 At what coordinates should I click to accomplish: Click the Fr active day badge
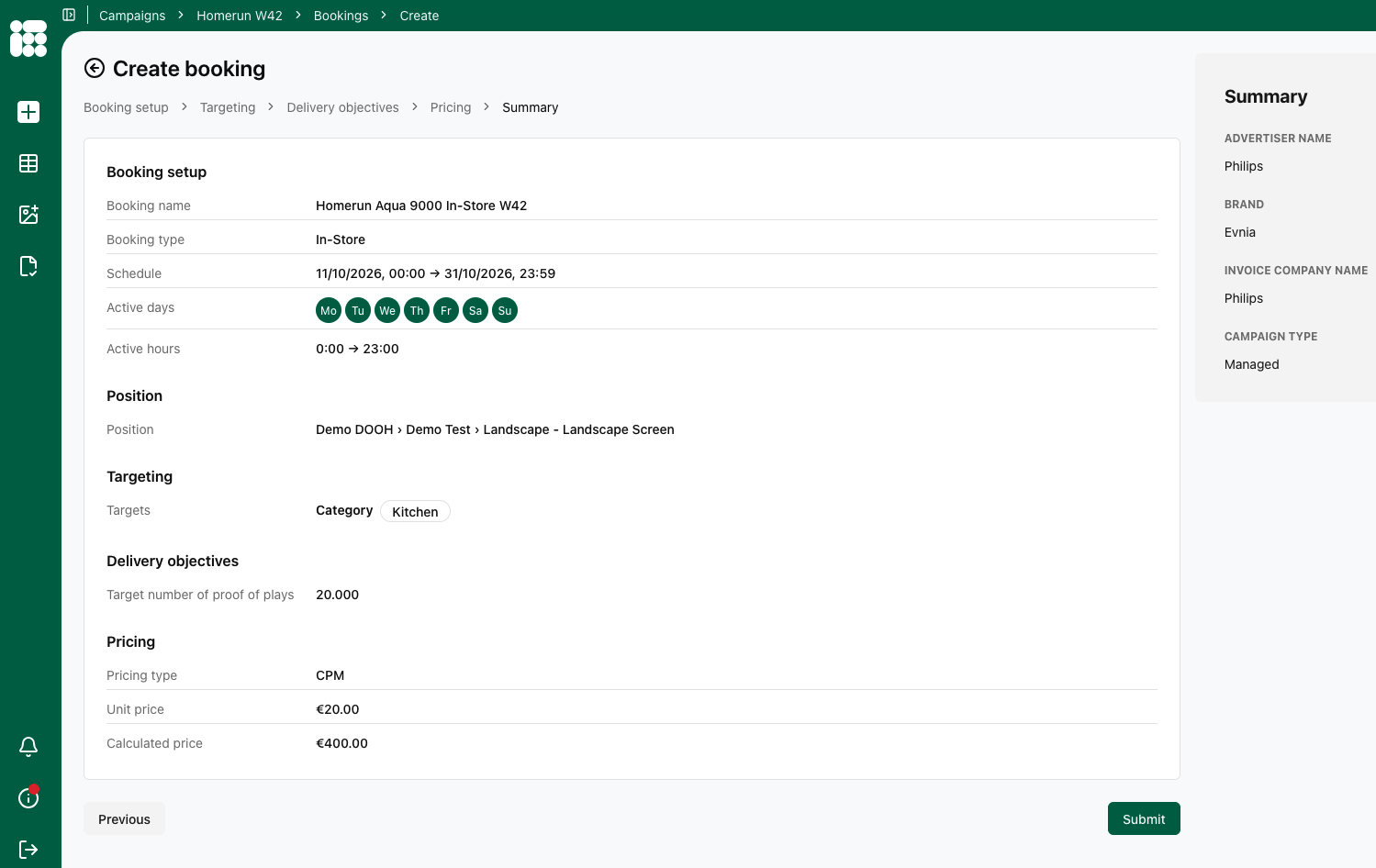tap(446, 311)
